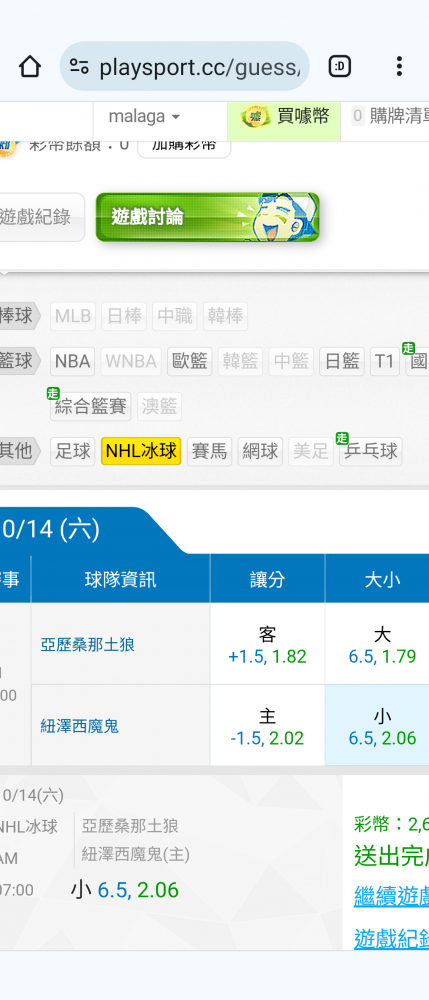
Task: Click the 籃球 category label
Action: pos(19,362)
